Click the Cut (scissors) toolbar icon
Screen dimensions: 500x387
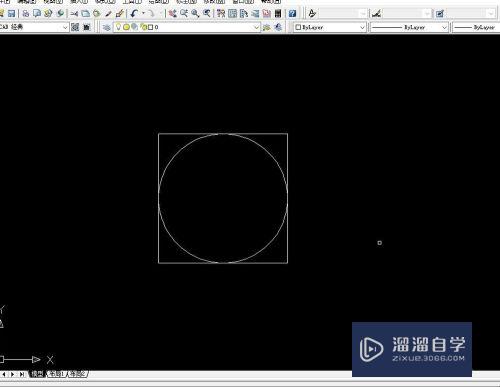tap(74, 14)
